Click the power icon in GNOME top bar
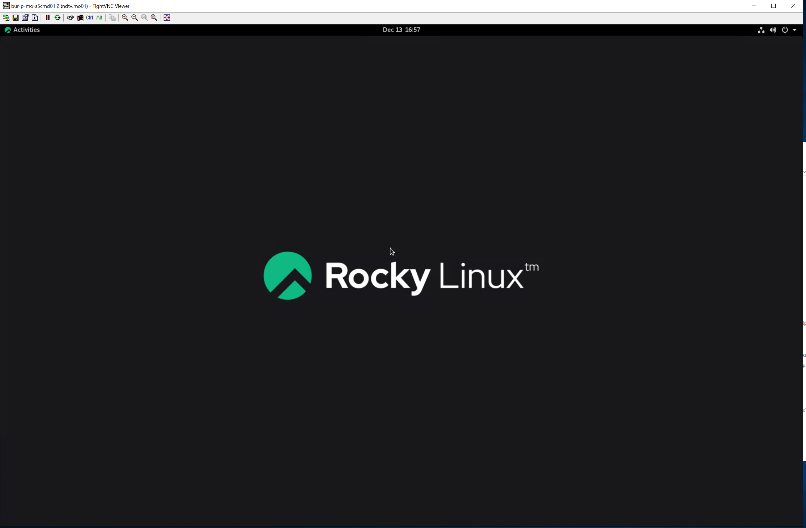 (785, 30)
